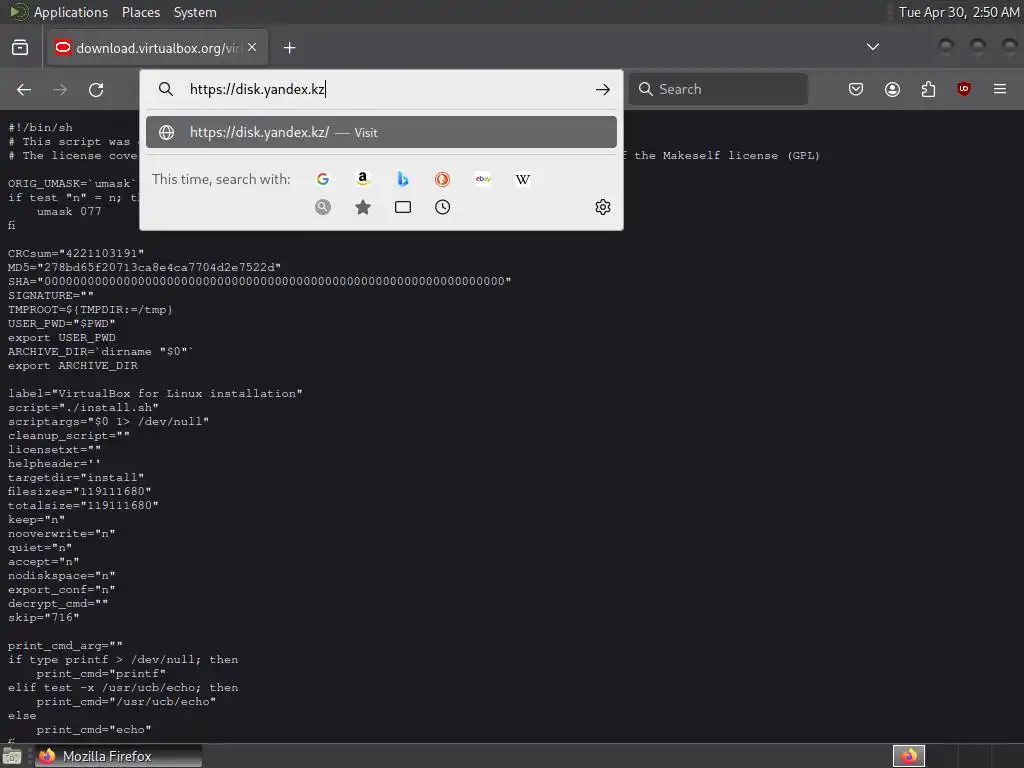Click the magnifier icon in address bar
The image size is (1024, 768).
pos(166,89)
